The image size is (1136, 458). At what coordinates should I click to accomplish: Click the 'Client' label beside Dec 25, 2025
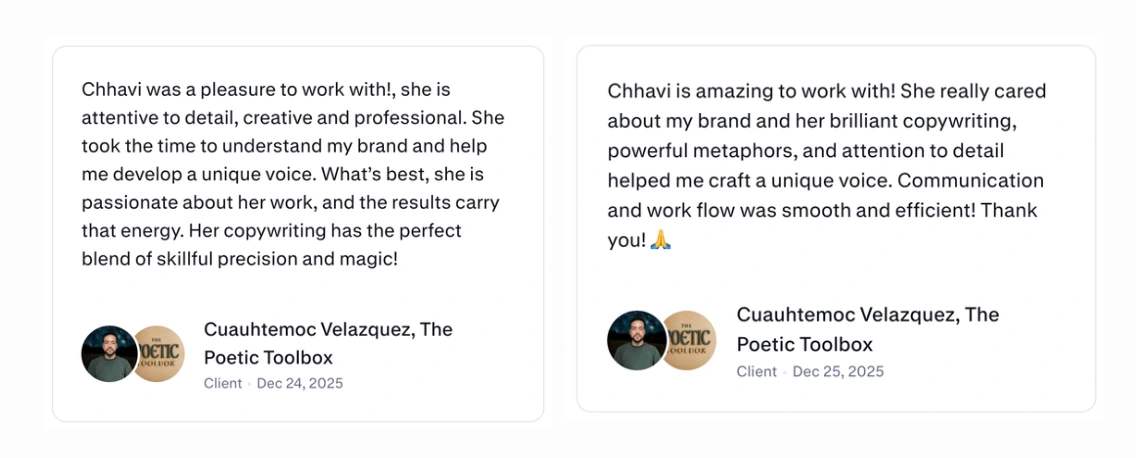[757, 371]
